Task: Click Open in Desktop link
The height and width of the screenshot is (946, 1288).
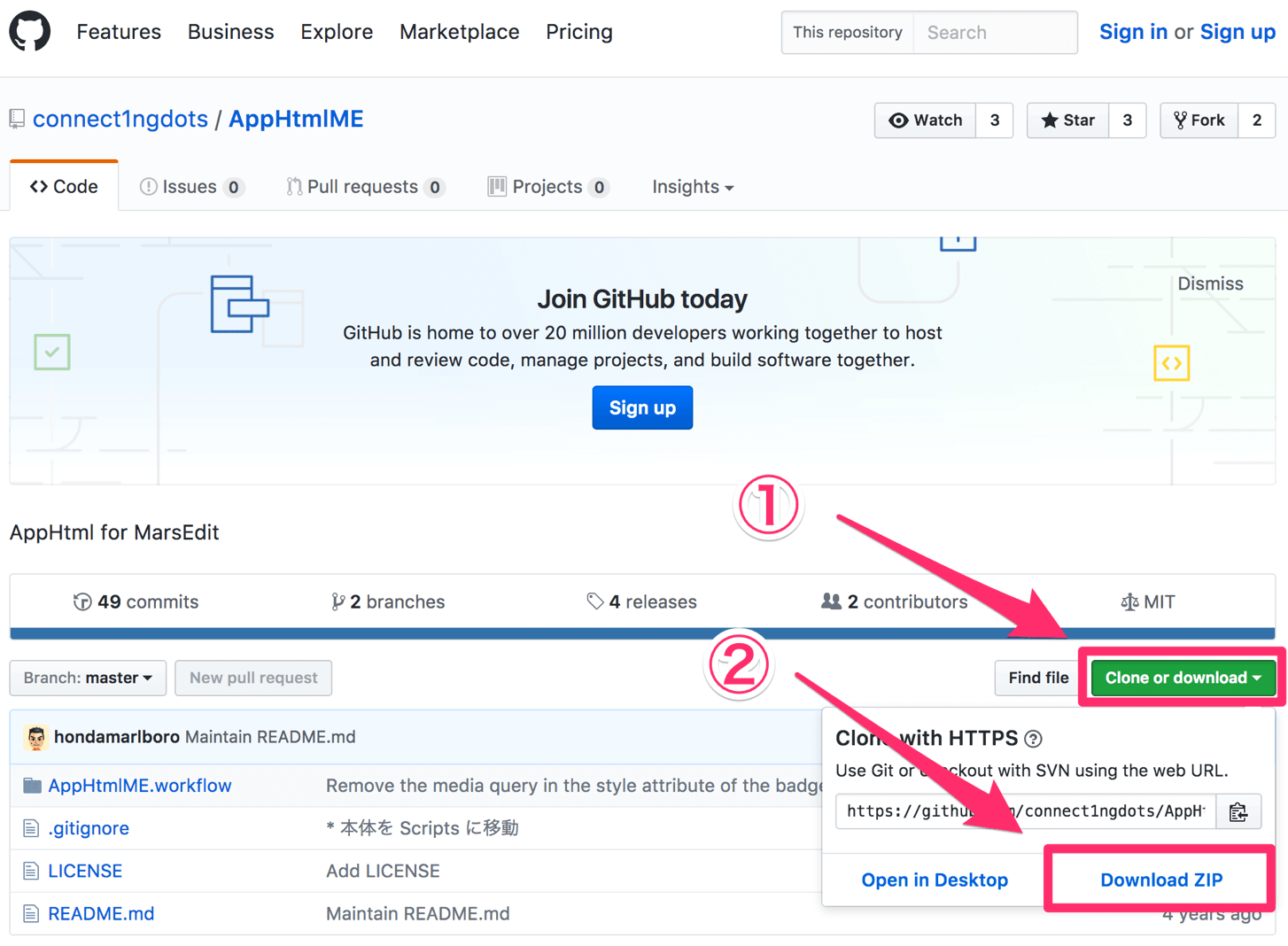Action: (x=935, y=880)
